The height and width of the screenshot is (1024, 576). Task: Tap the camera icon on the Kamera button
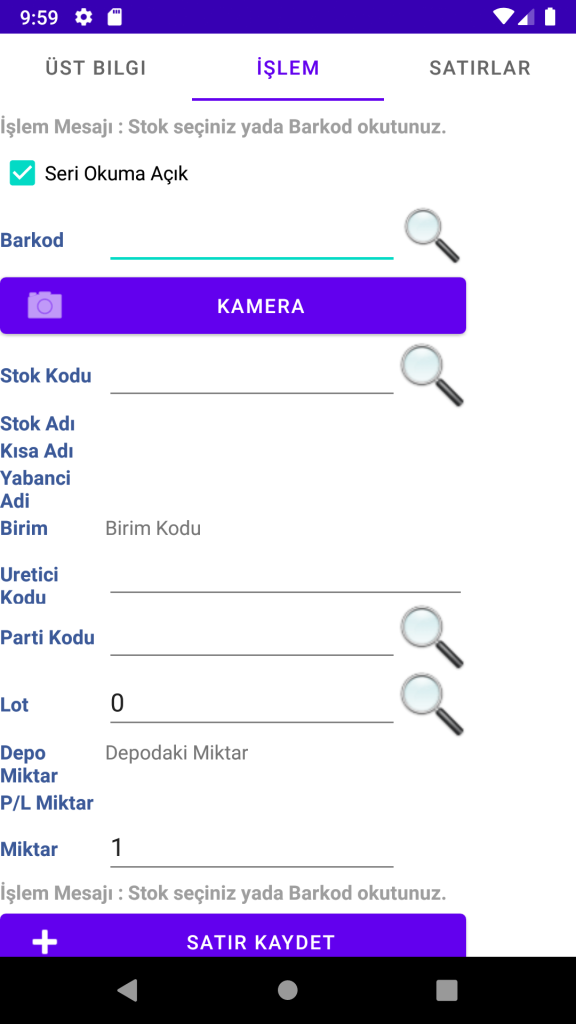click(x=44, y=306)
